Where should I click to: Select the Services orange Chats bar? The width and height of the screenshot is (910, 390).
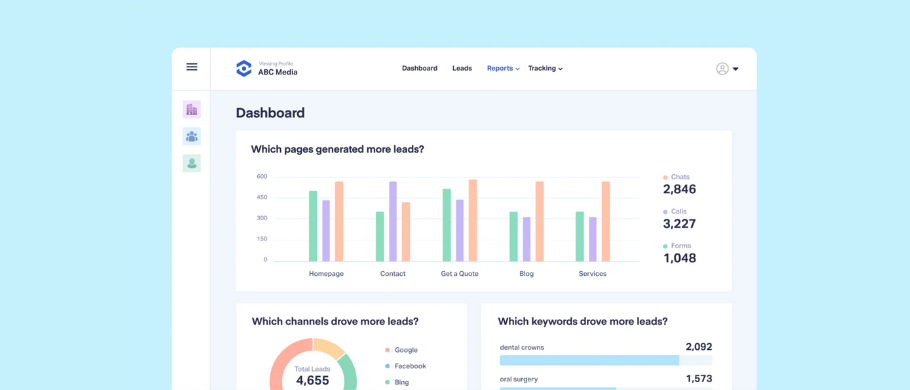pyautogui.click(x=606, y=221)
